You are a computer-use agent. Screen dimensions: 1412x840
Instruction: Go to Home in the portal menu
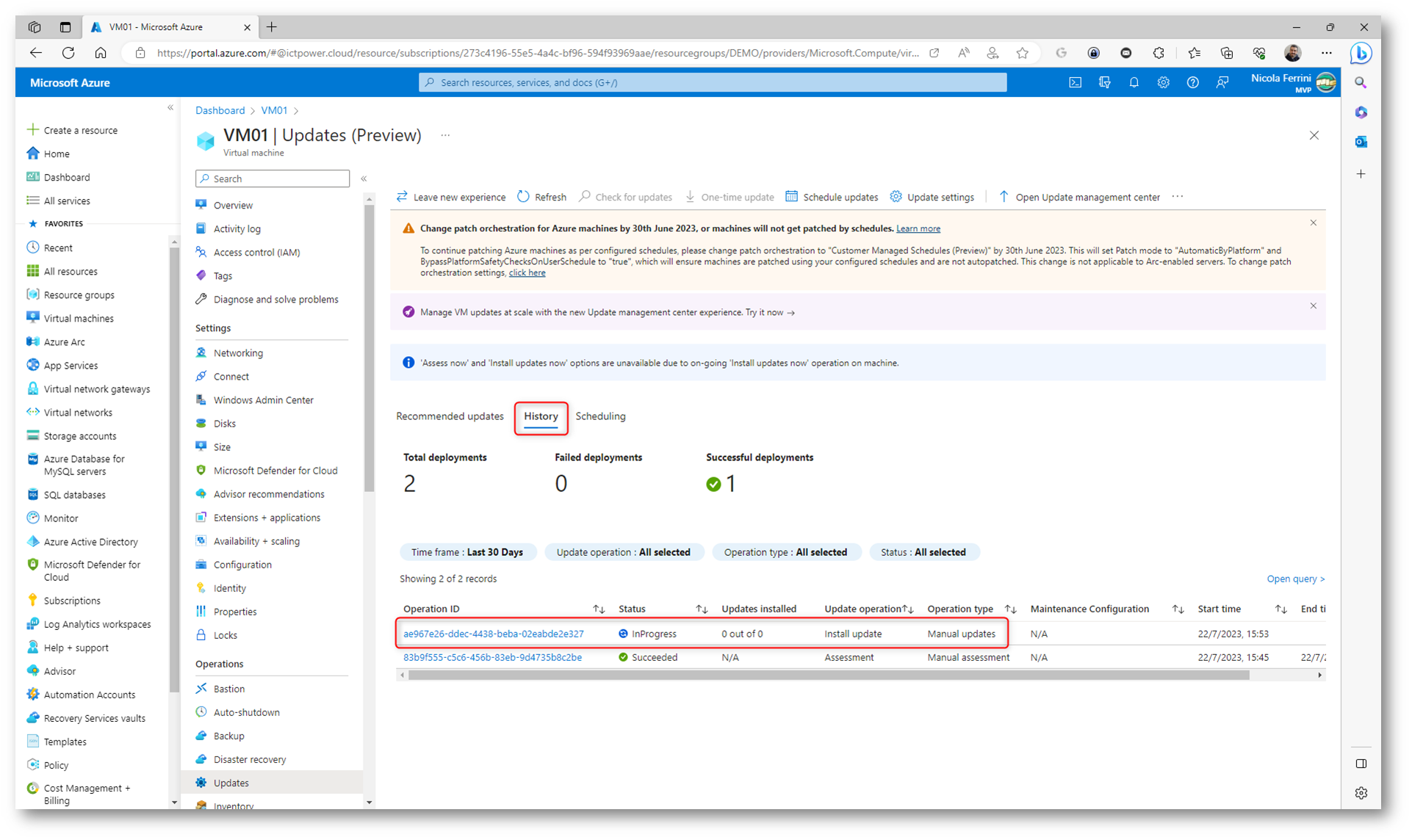[57, 153]
